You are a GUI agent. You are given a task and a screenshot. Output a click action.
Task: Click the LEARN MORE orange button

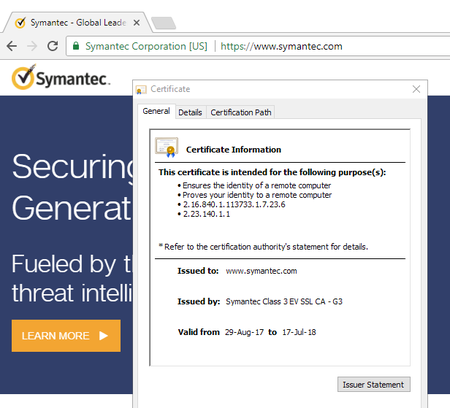click(66, 336)
